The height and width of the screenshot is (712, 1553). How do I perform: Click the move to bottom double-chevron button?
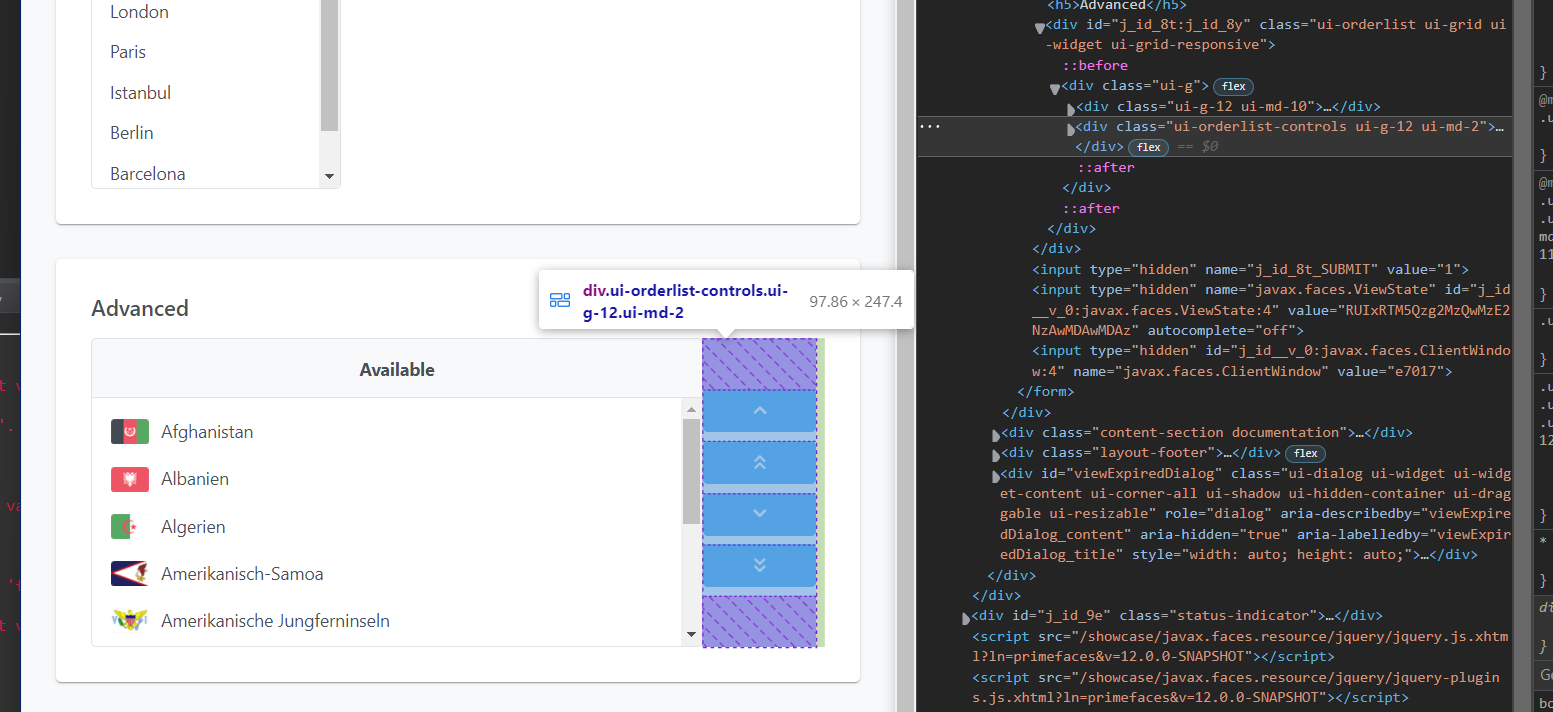point(759,565)
